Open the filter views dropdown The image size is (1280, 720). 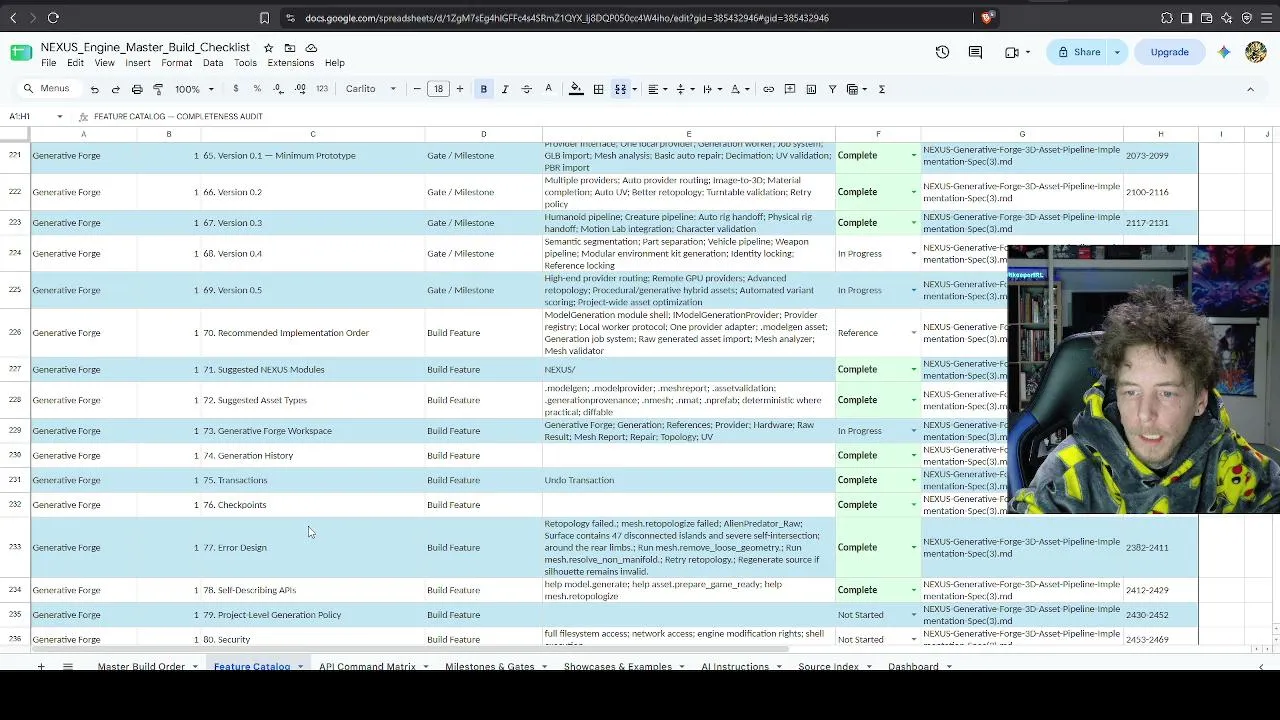856,89
